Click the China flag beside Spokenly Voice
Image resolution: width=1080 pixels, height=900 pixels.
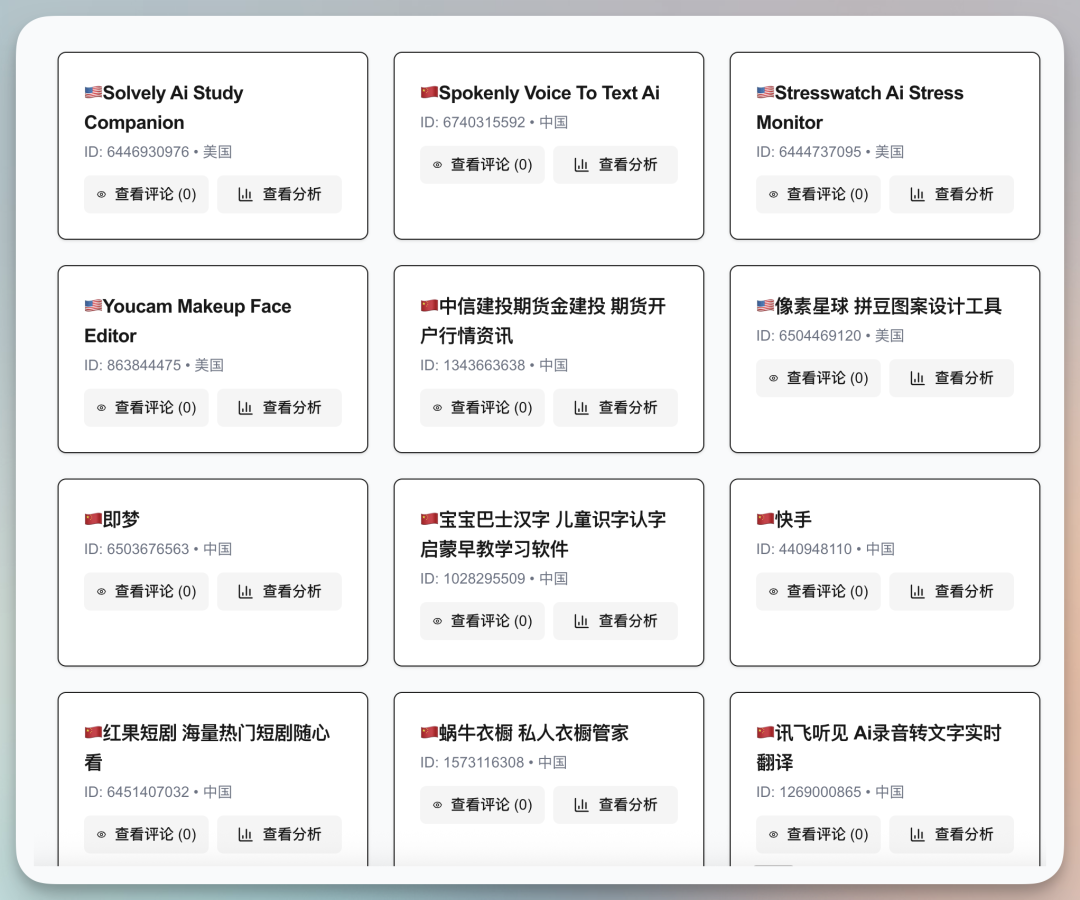coord(429,92)
